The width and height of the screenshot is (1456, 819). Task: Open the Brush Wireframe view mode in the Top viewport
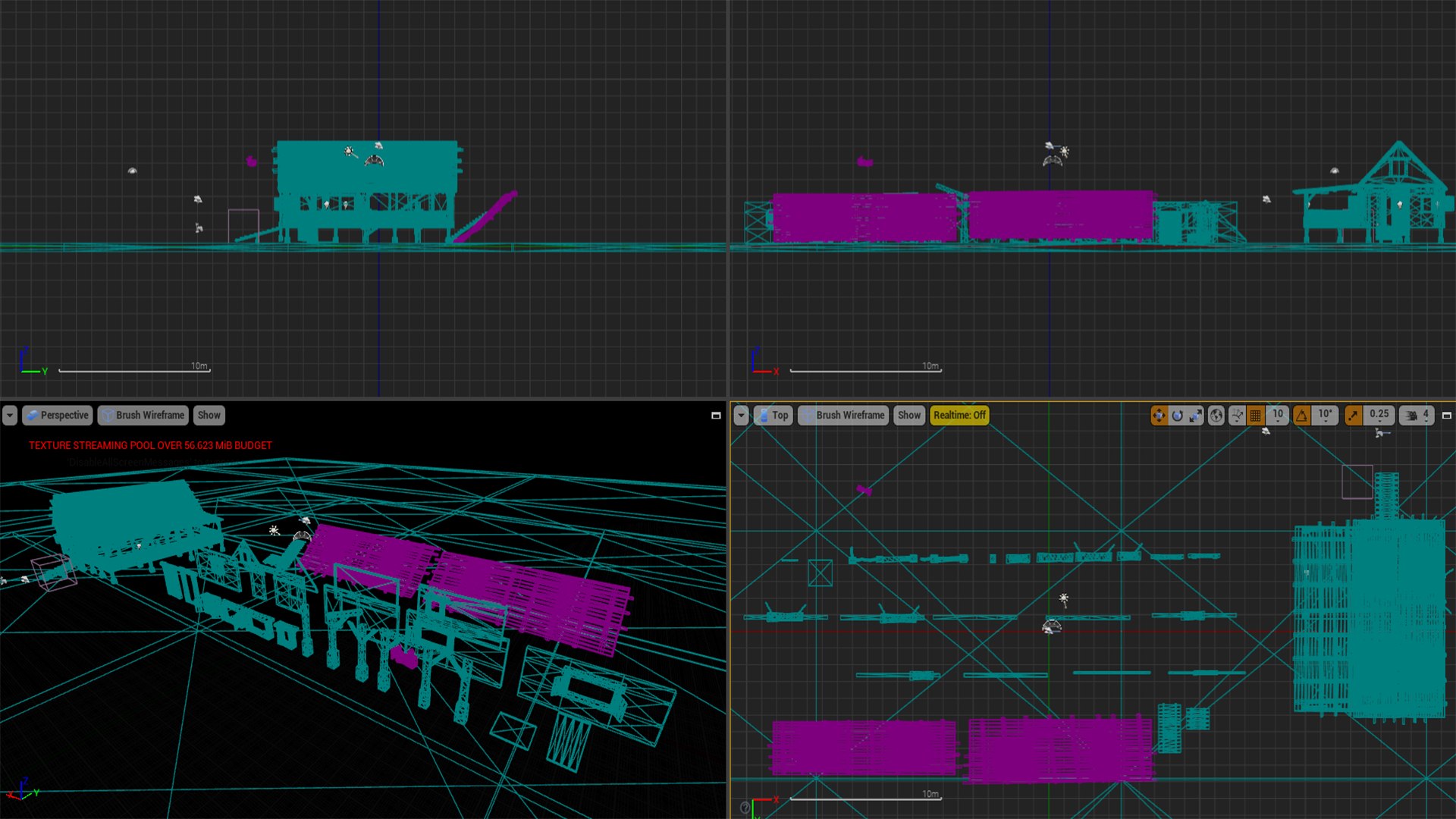point(843,415)
